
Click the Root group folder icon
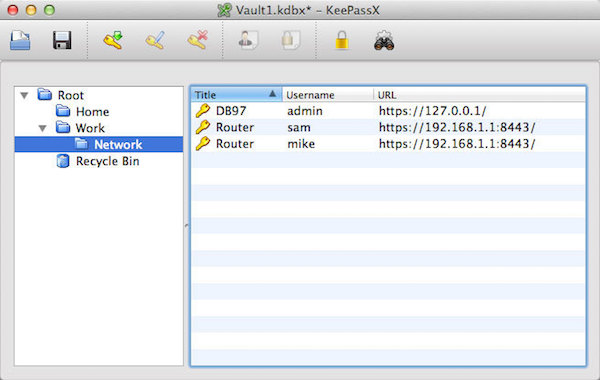click(x=45, y=95)
